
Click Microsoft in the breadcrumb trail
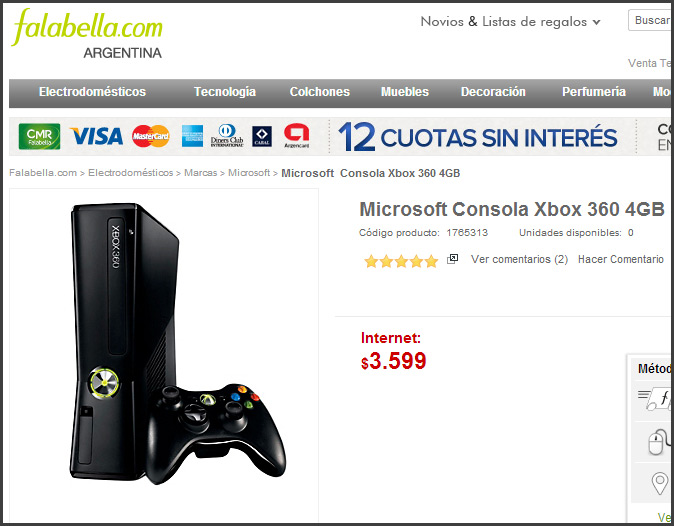(249, 173)
